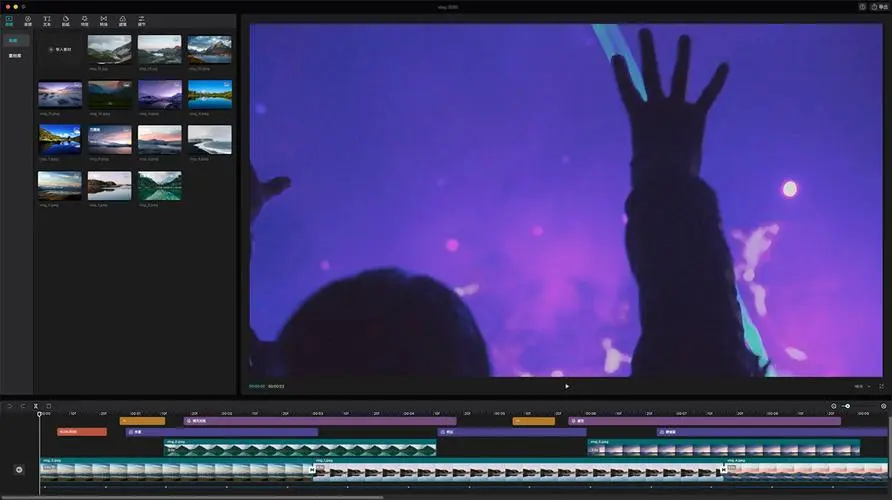The height and width of the screenshot is (500, 892).
Task: Open the Text tab with T icon
Action: click(46, 20)
